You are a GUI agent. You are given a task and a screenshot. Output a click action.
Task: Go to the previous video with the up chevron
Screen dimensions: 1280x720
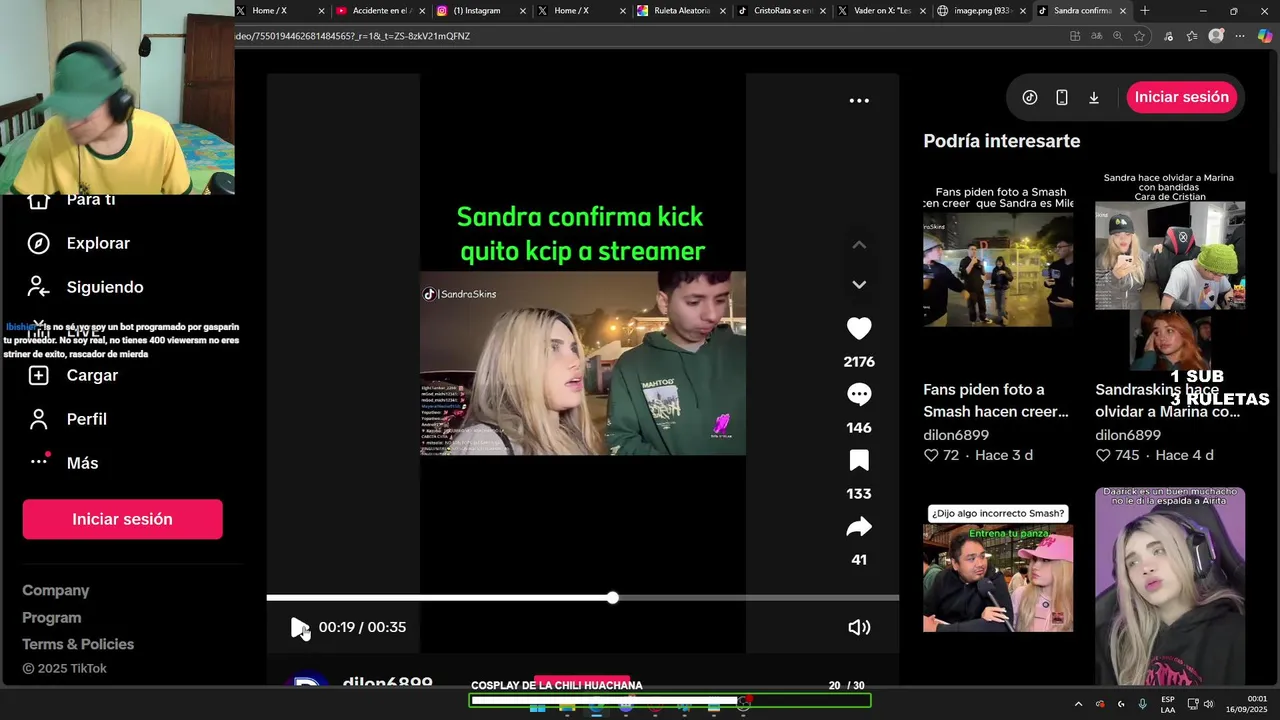(x=859, y=245)
